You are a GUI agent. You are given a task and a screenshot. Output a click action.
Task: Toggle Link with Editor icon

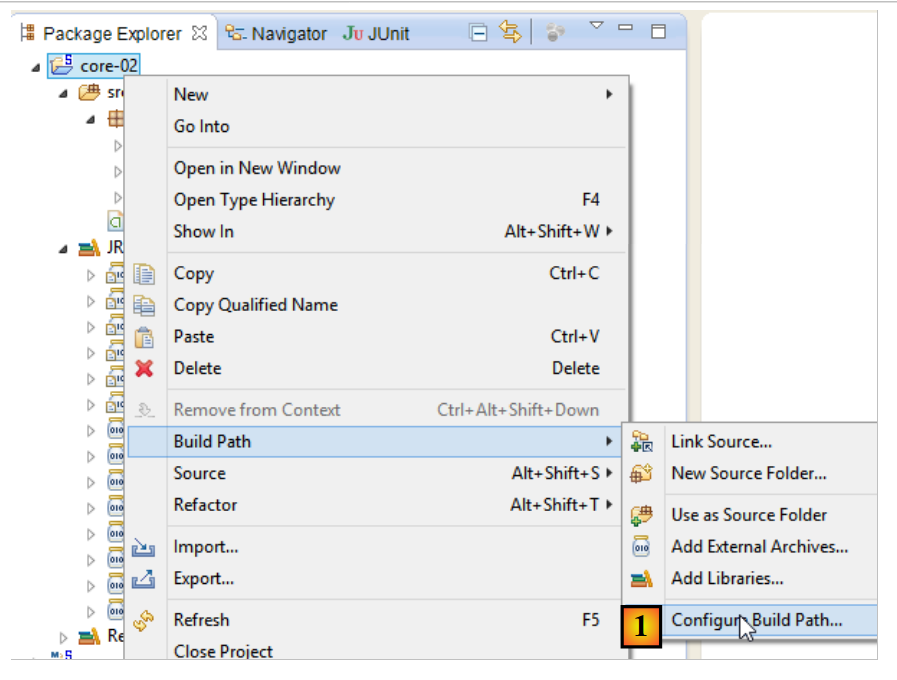[x=510, y=33]
